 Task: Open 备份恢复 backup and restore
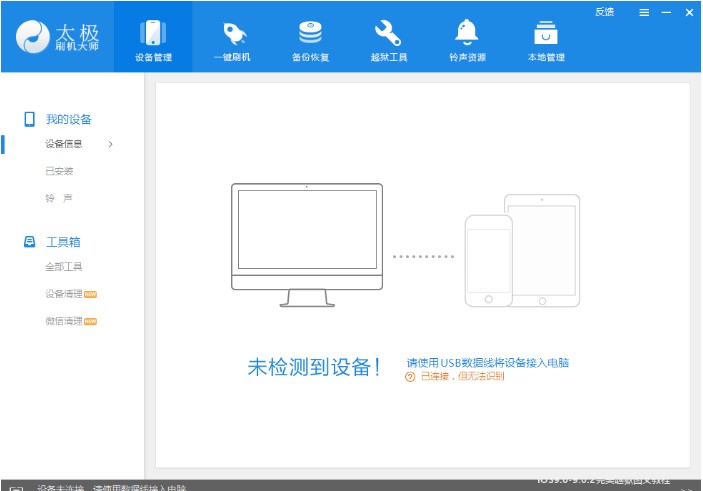[x=310, y=34]
